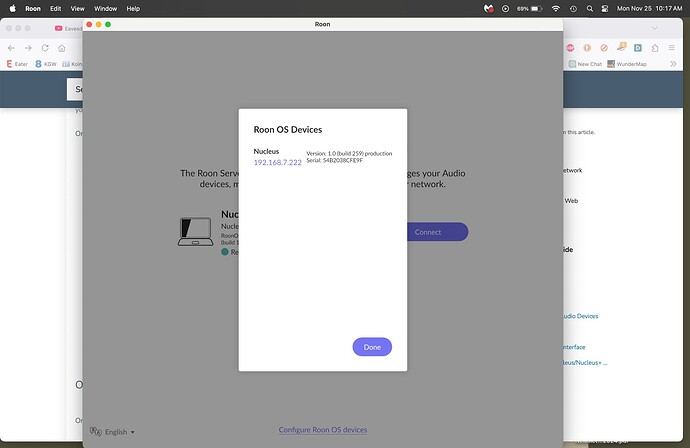Click the extensions house-puzzle icon in browser toolbar

(655, 48)
